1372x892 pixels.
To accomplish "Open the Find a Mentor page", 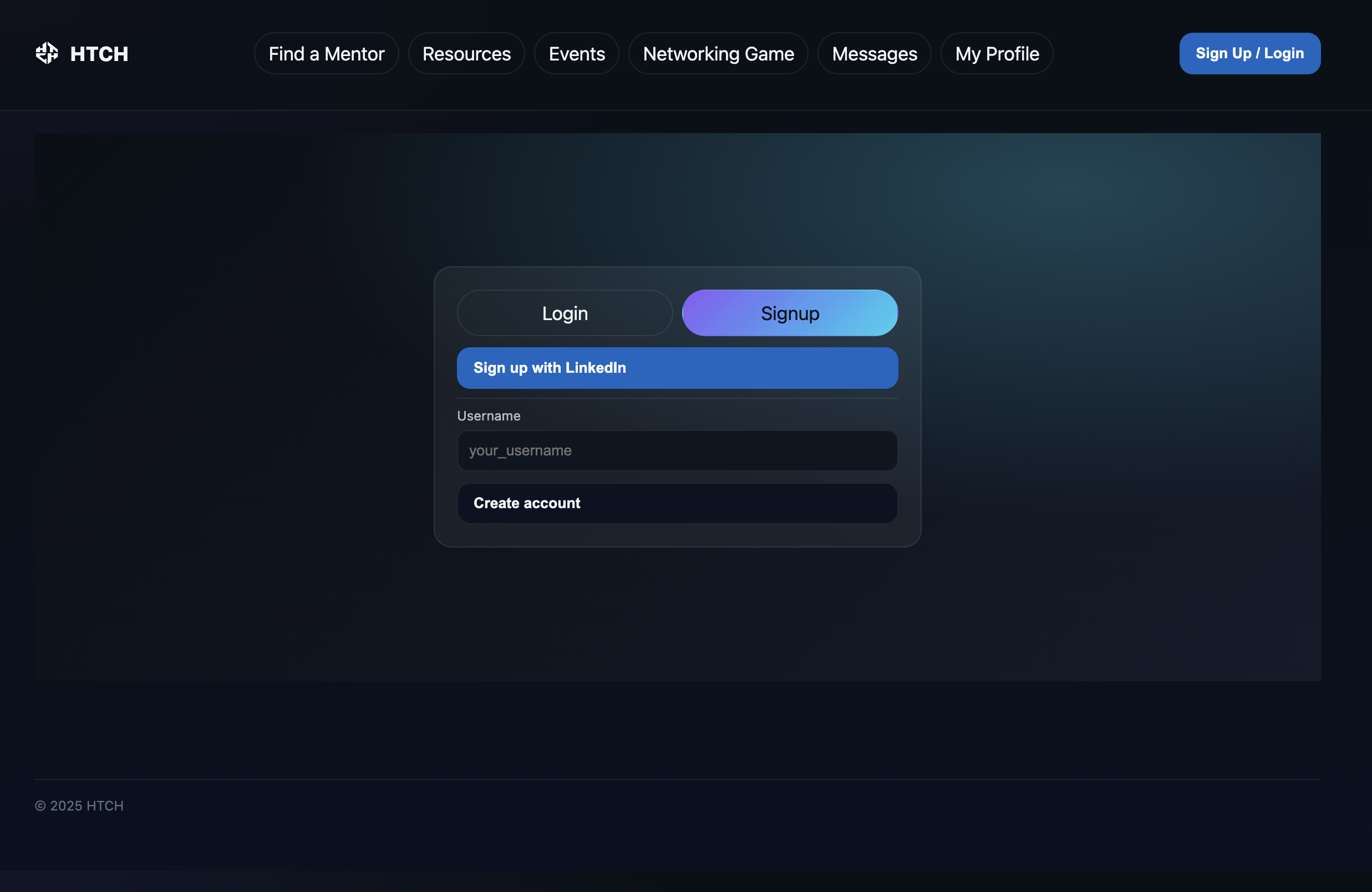I will coord(326,54).
